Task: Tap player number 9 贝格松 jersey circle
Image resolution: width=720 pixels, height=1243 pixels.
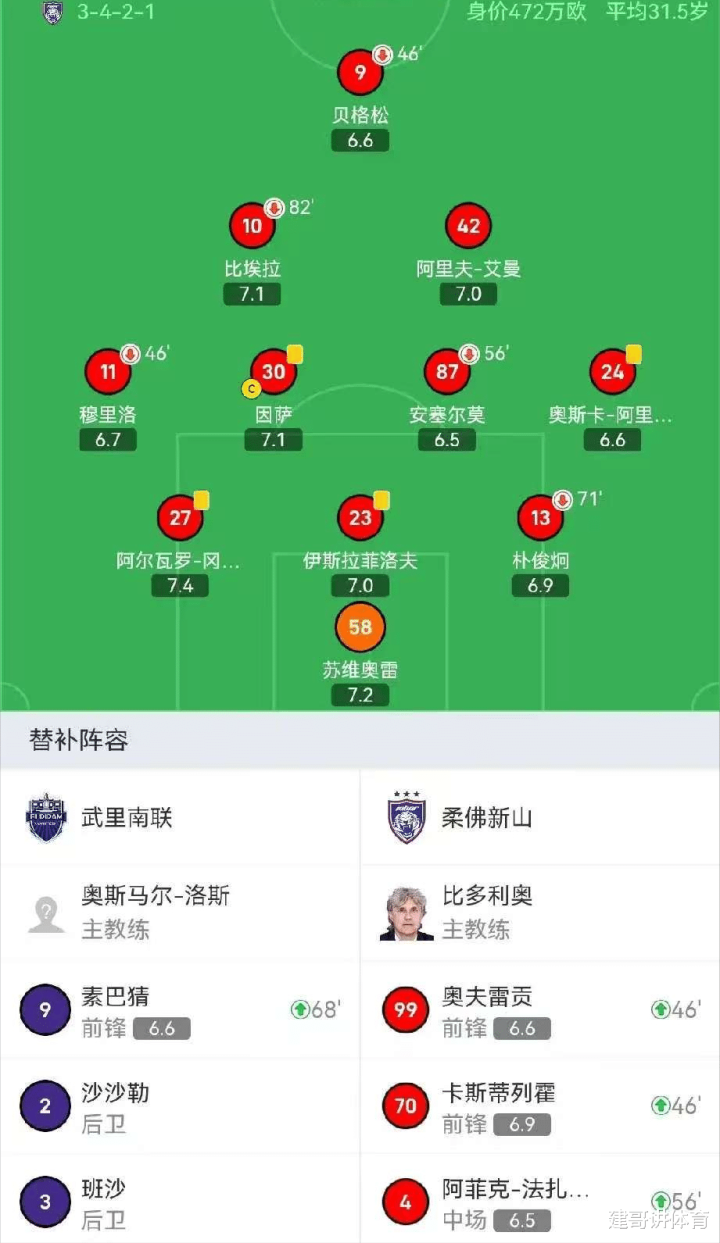Action: pos(360,72)
